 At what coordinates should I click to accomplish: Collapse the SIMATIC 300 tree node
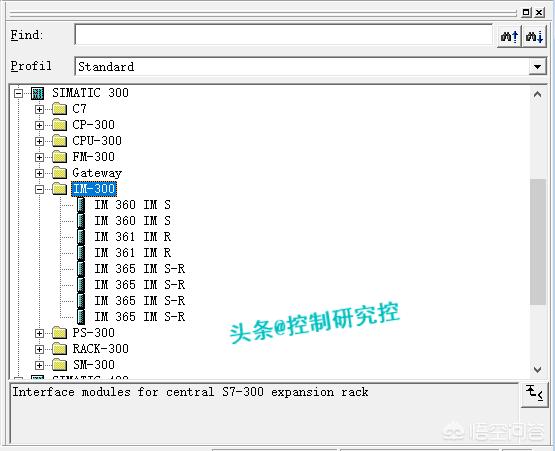click(x=18, y=93)
